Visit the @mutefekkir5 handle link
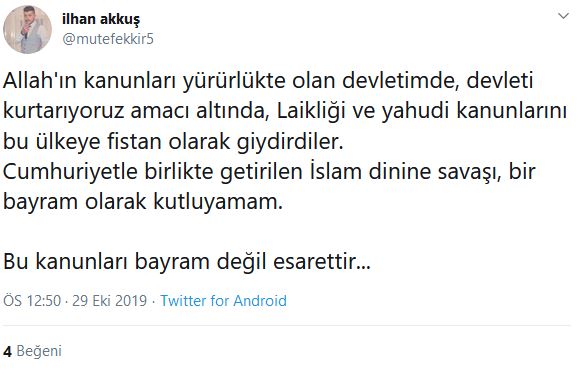 (x=108, y=39)
